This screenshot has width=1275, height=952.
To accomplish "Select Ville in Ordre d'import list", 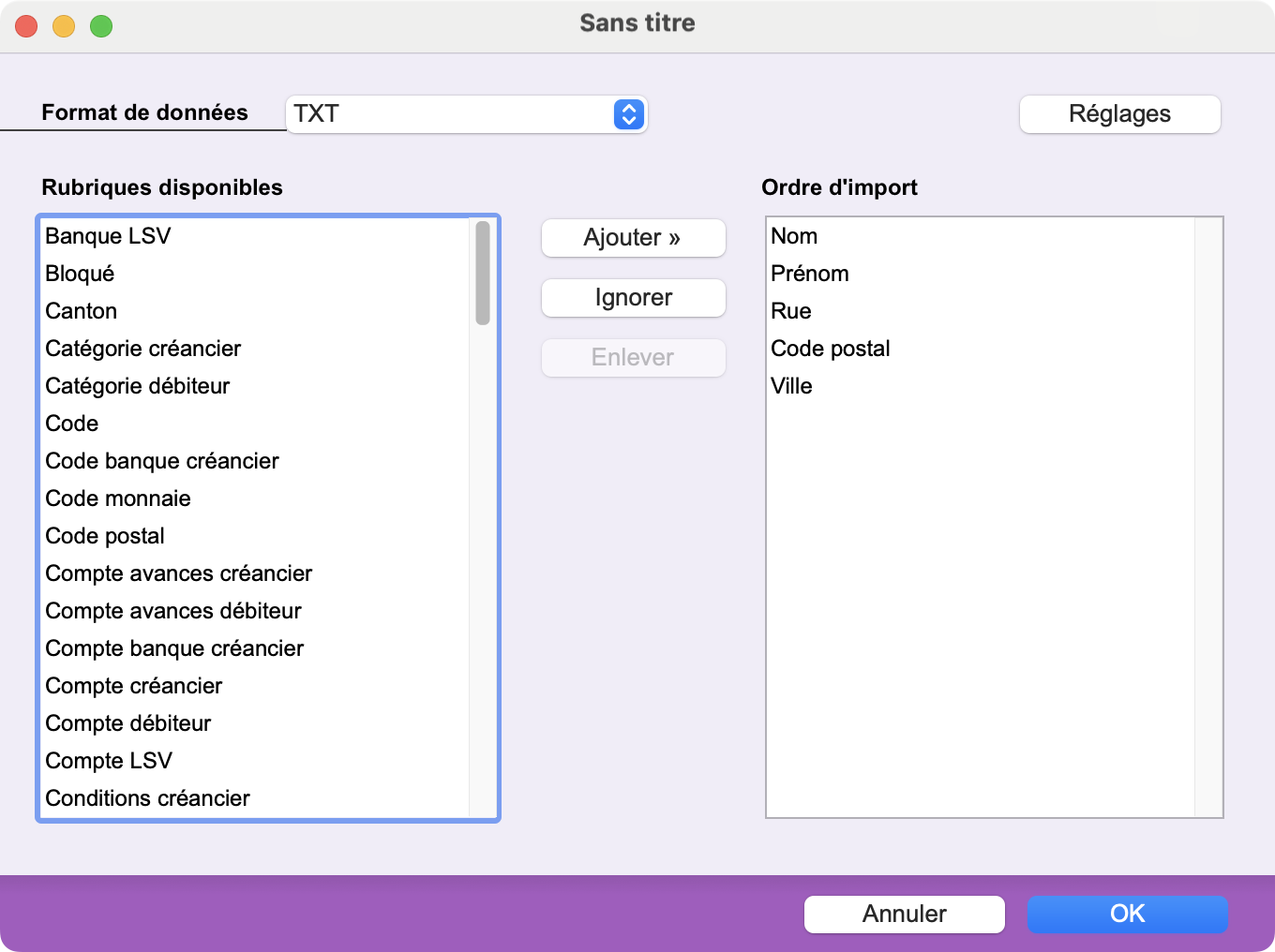I will [981, 386].
